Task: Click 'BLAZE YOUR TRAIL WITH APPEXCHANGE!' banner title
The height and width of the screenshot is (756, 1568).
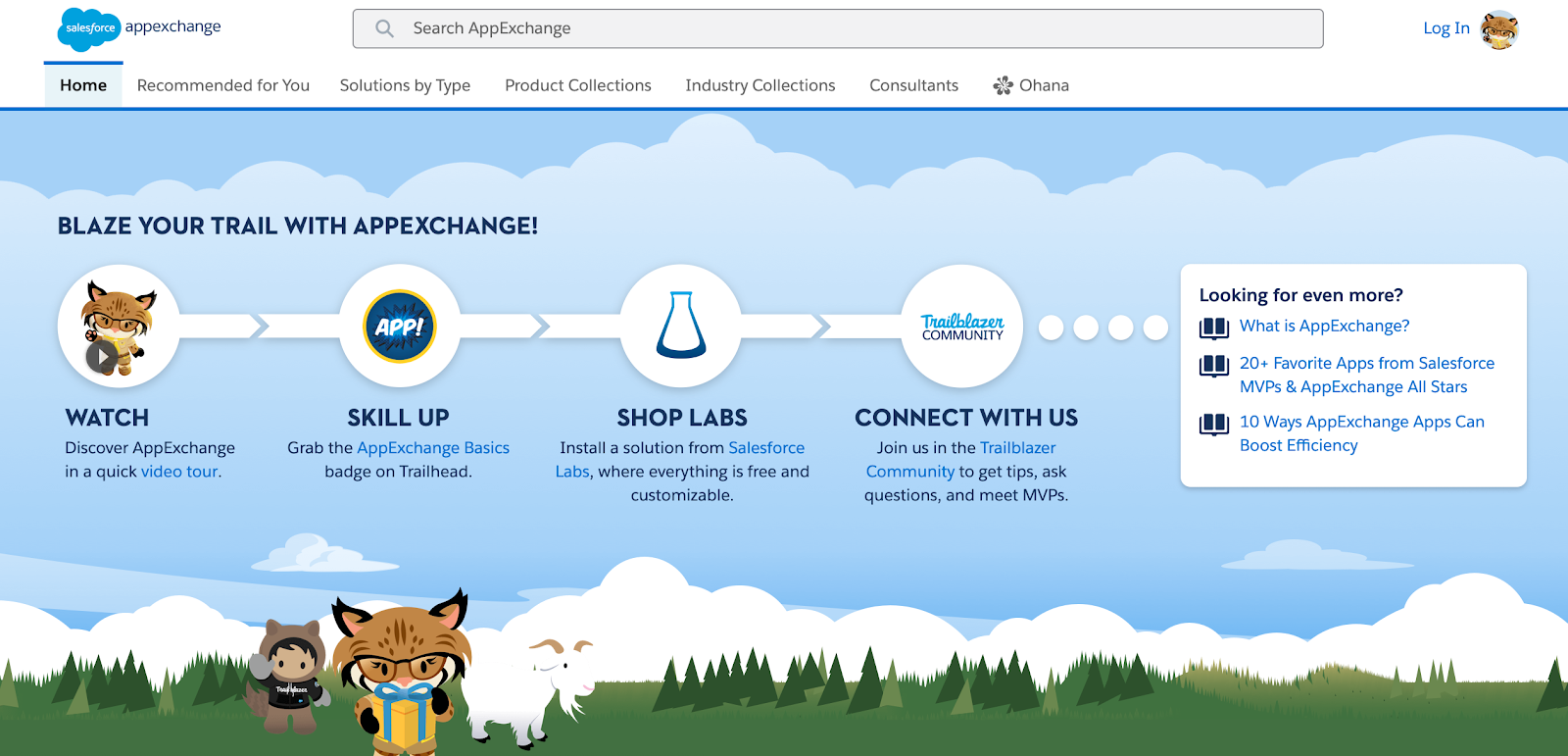Action: point(298,226)
